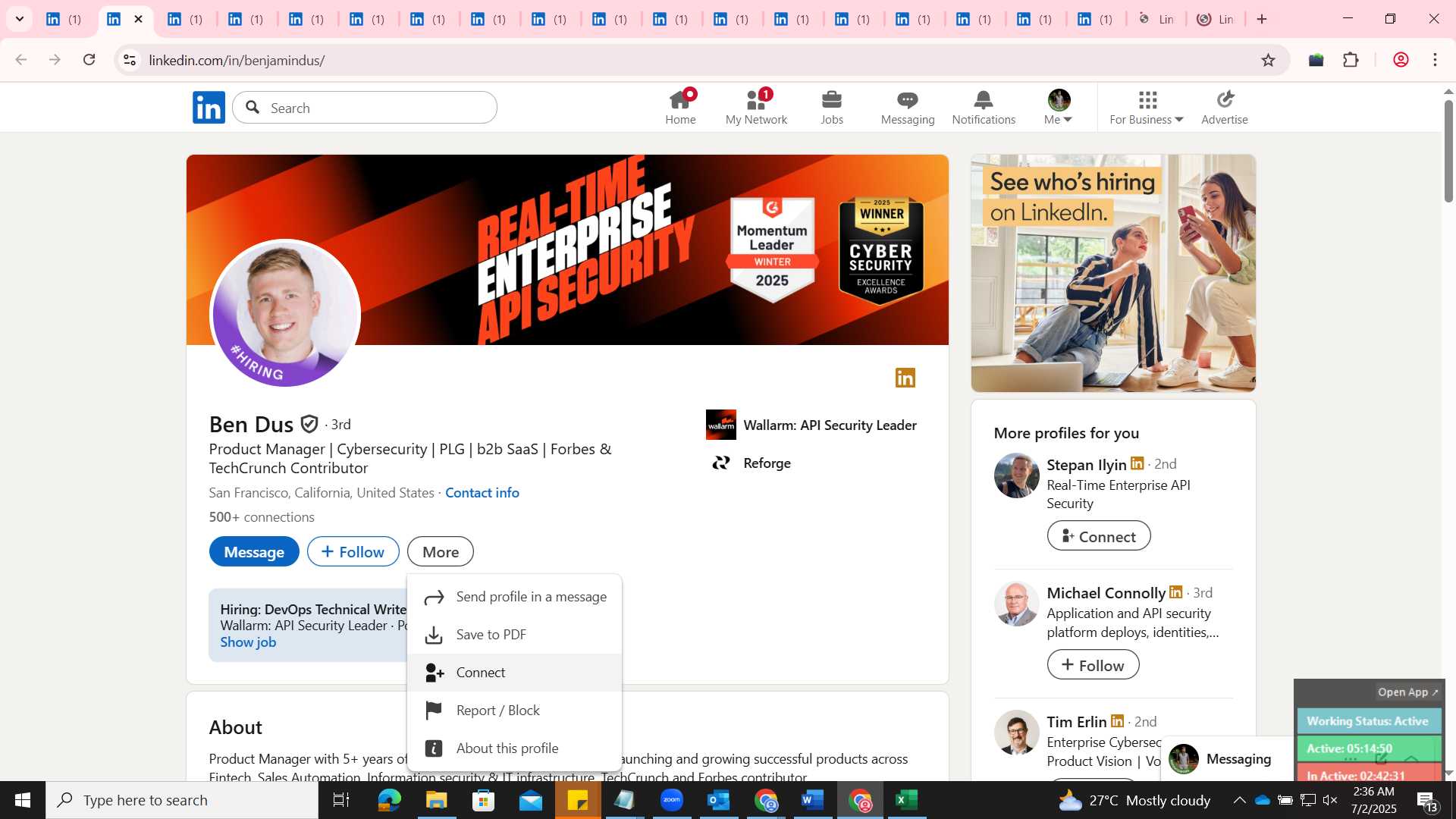This screenshot has width=1456, height=819.
Task: Go back in browser history
Action: pos(21,60)
